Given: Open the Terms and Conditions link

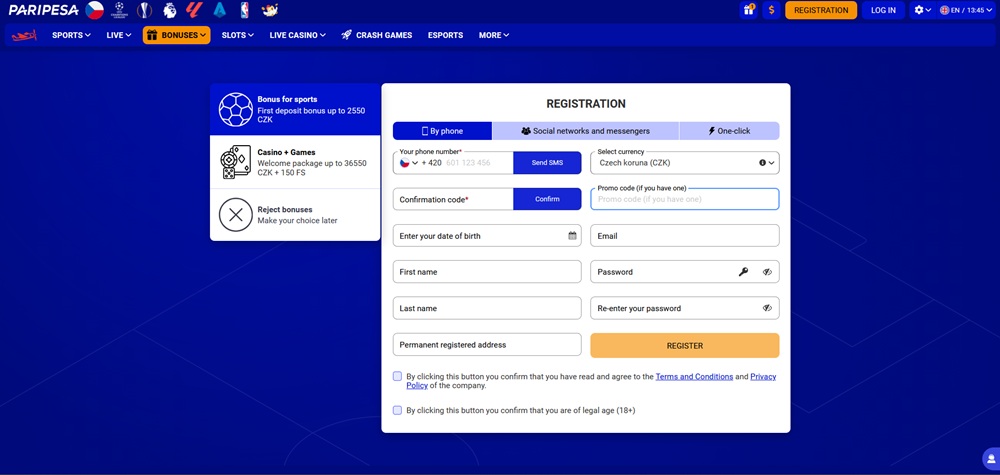Looking at the screenshot, I should coord(694,377).
